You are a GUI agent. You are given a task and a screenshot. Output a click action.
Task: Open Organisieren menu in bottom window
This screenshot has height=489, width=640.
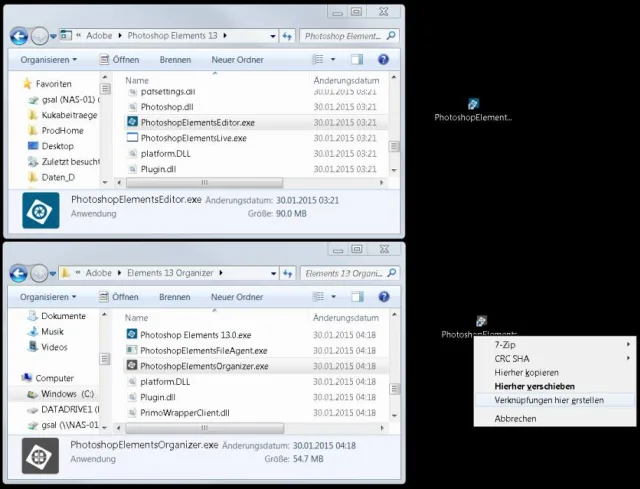[x=48, y=297]
